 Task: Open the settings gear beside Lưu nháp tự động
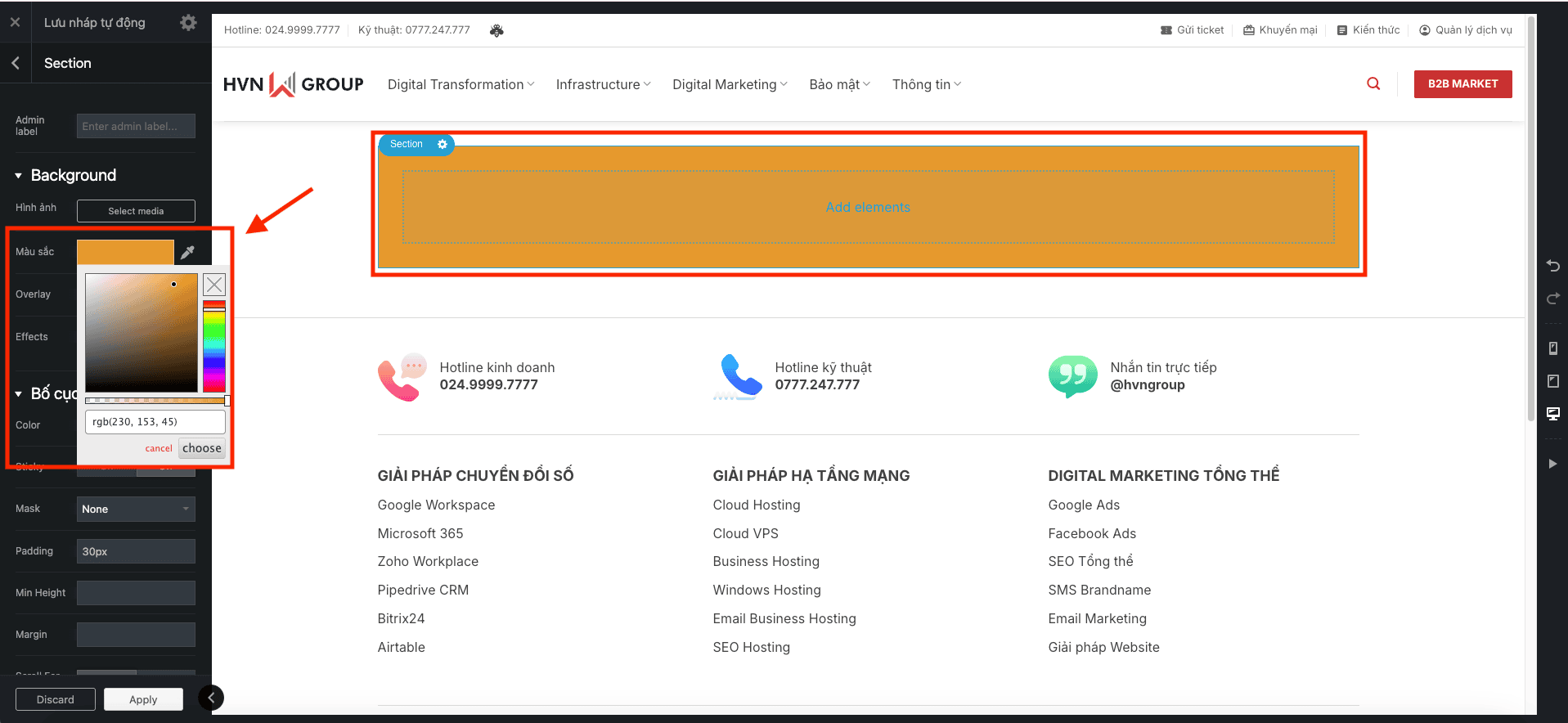click(x=188, y=22)
